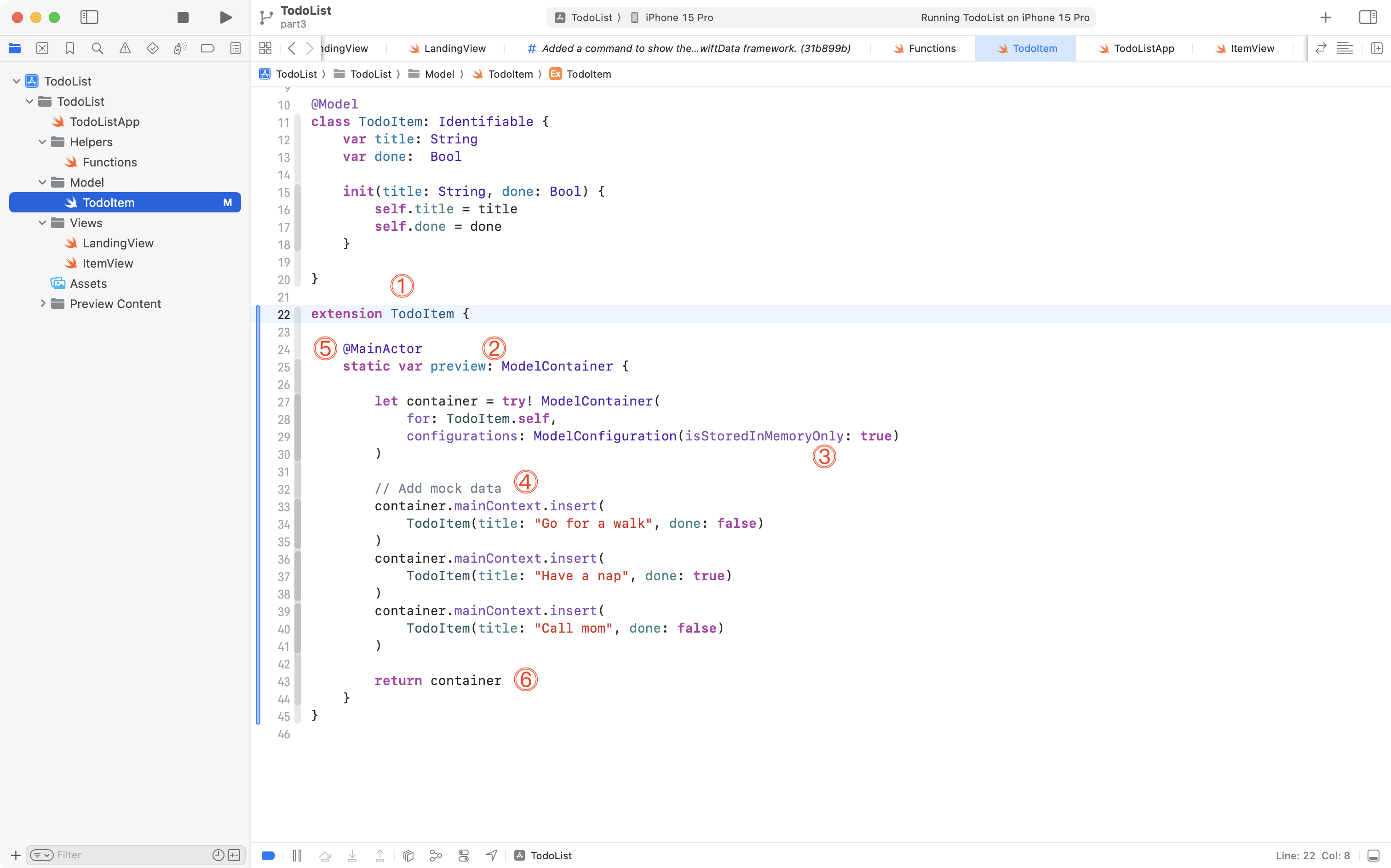Open the Test navigator diamond checkmark icon
Image resolution: width=1391 pixels, height=868 pixels.
153,48
